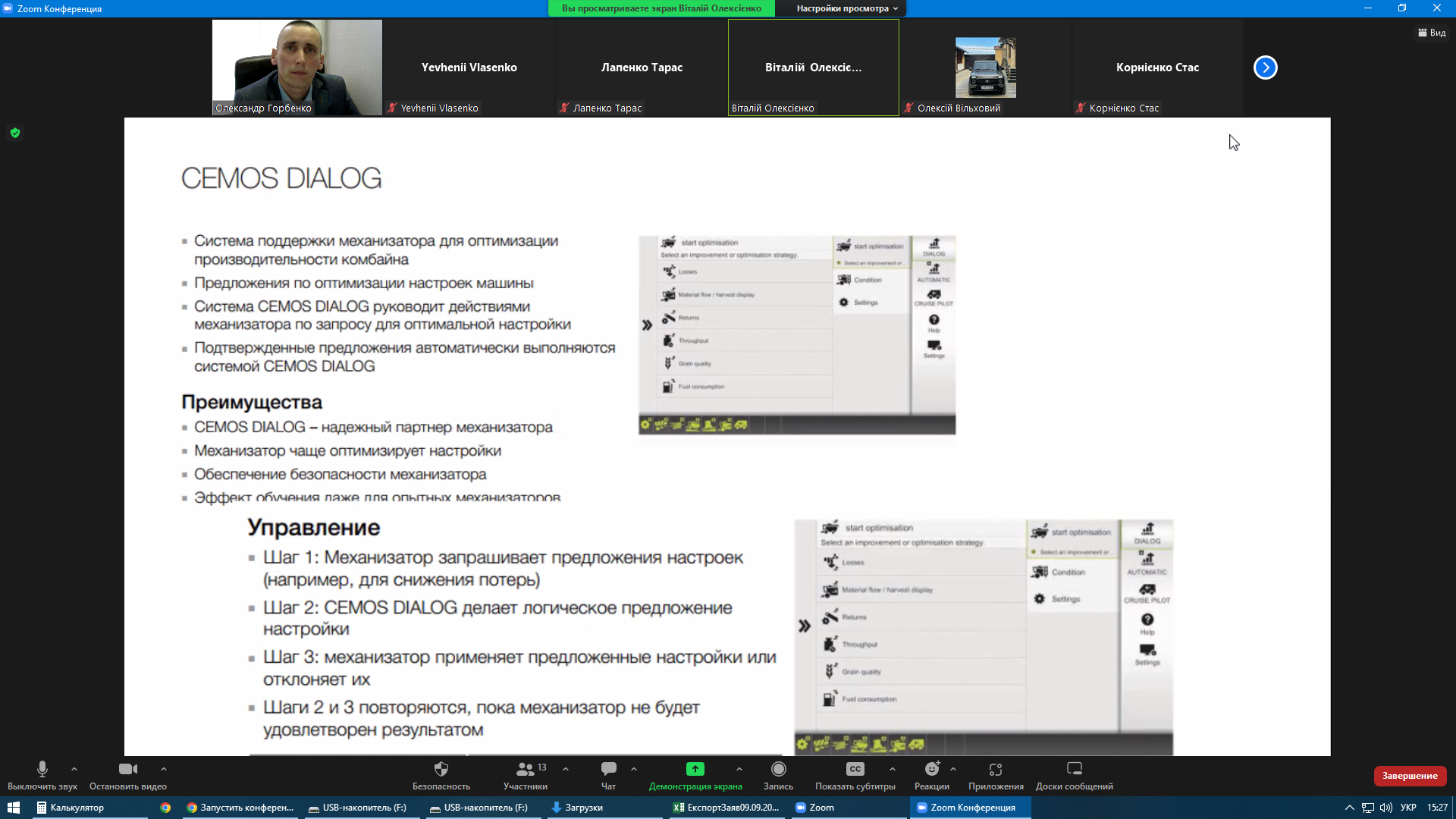Select Yevhenii Vlasenko's participant tile

tap(469, 67)
